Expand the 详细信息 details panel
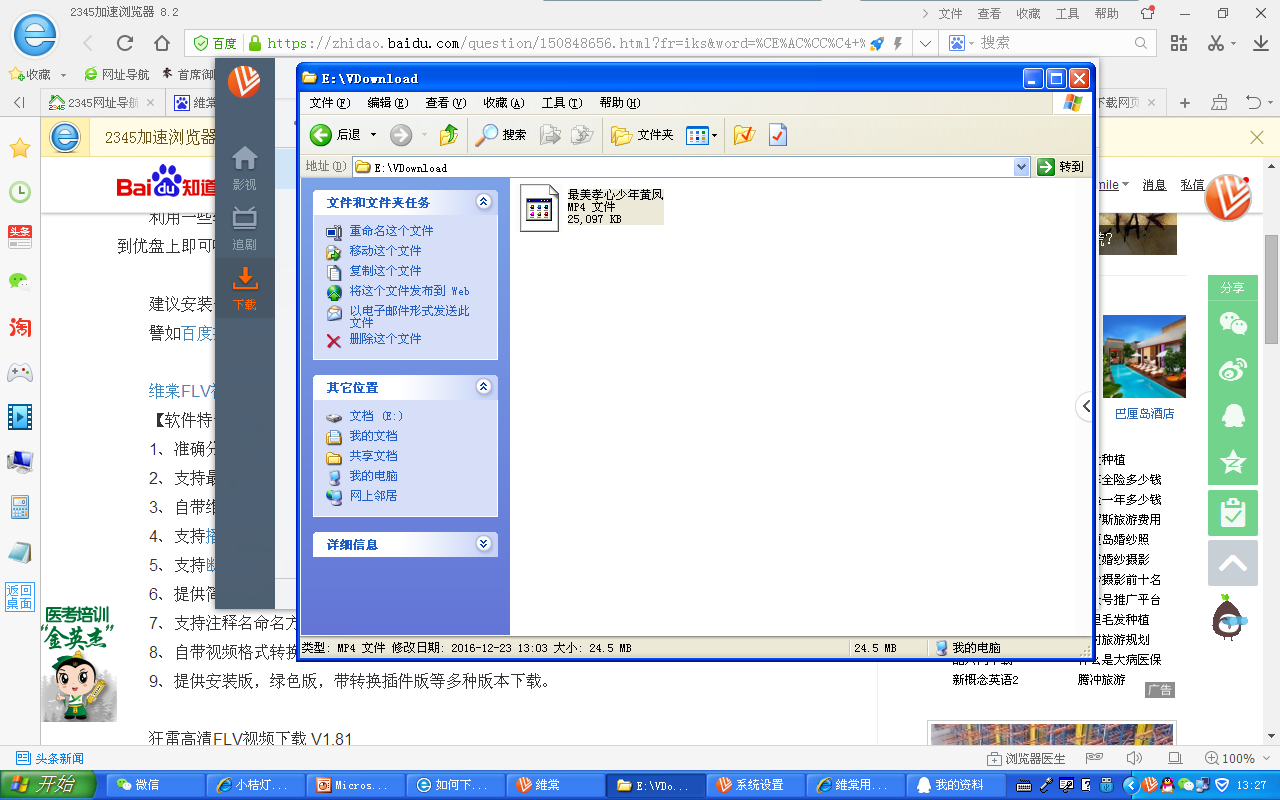The image size is (1280, 800). (x=484, y=544)
